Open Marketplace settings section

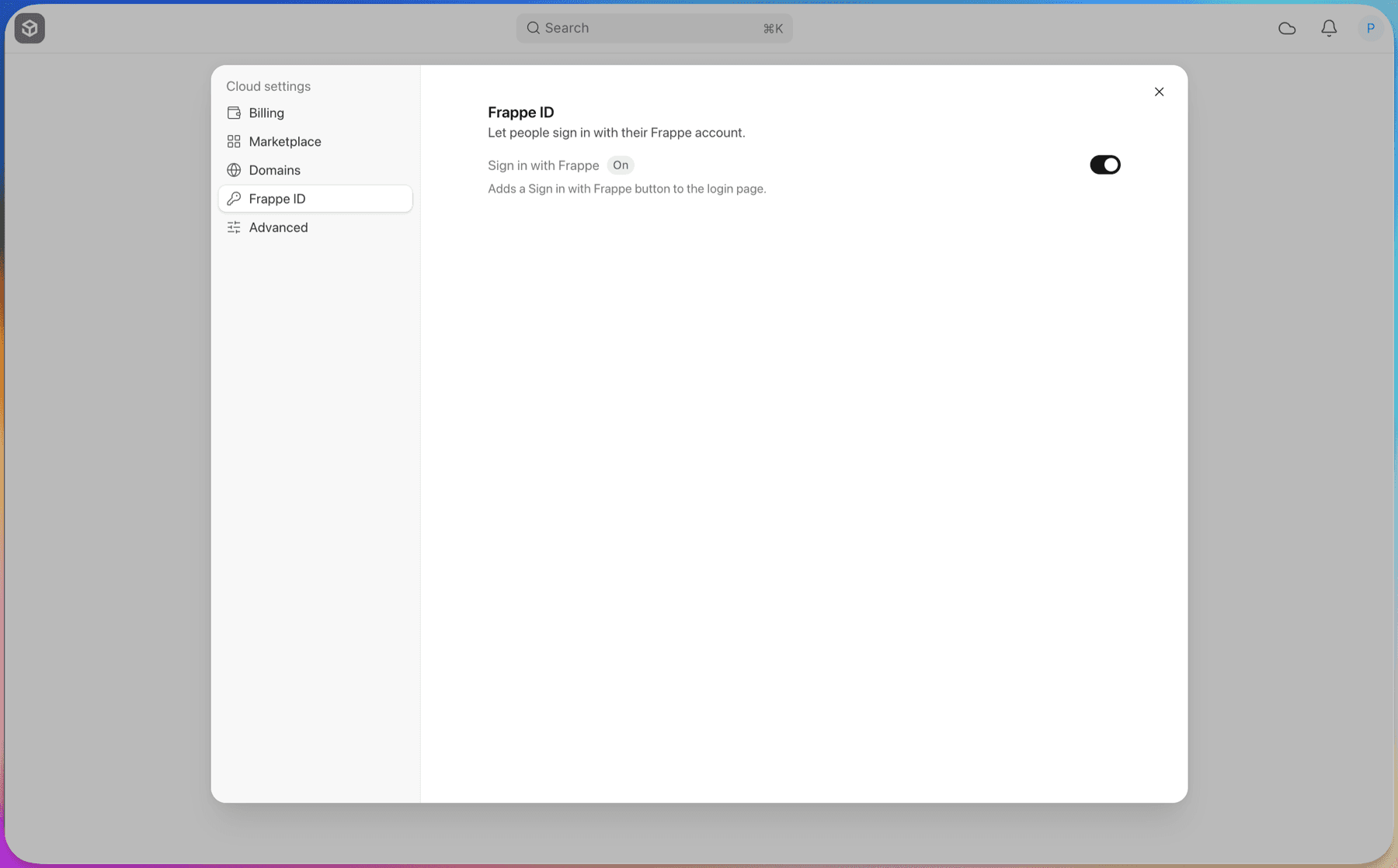click(x=315, y=141)
